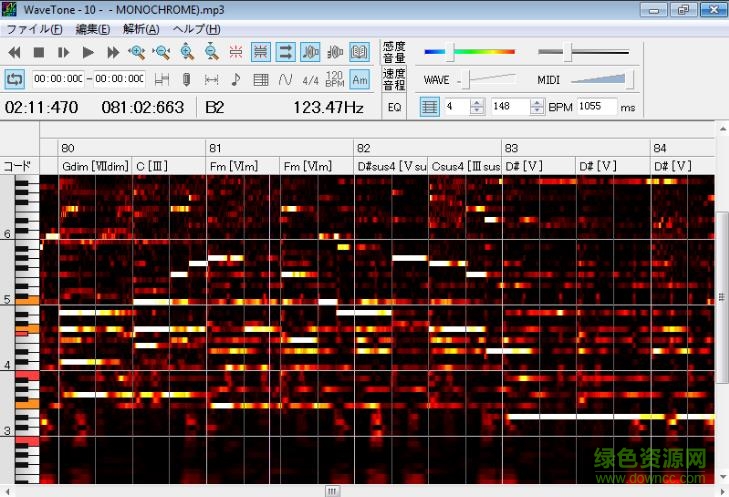
Task: Toggle the open book icon button
Action: tap(360, 52)
